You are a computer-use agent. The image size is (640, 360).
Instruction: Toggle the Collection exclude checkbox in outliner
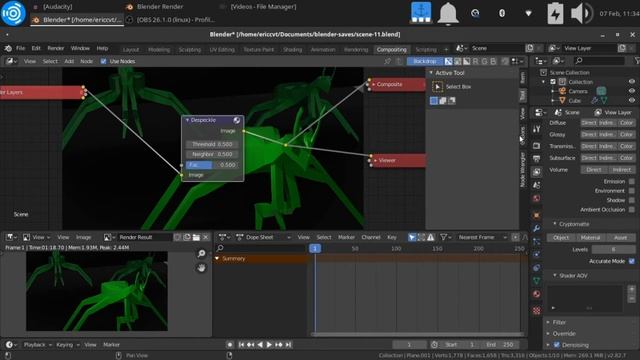(553, 82)
